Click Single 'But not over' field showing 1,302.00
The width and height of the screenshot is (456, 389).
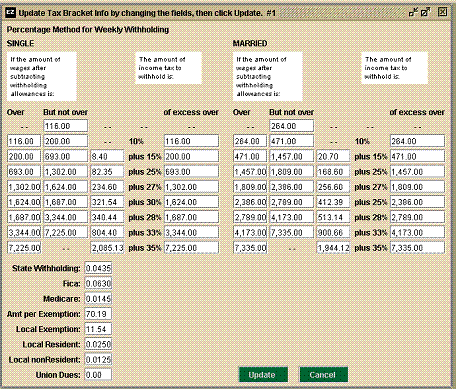coord(65,172)
